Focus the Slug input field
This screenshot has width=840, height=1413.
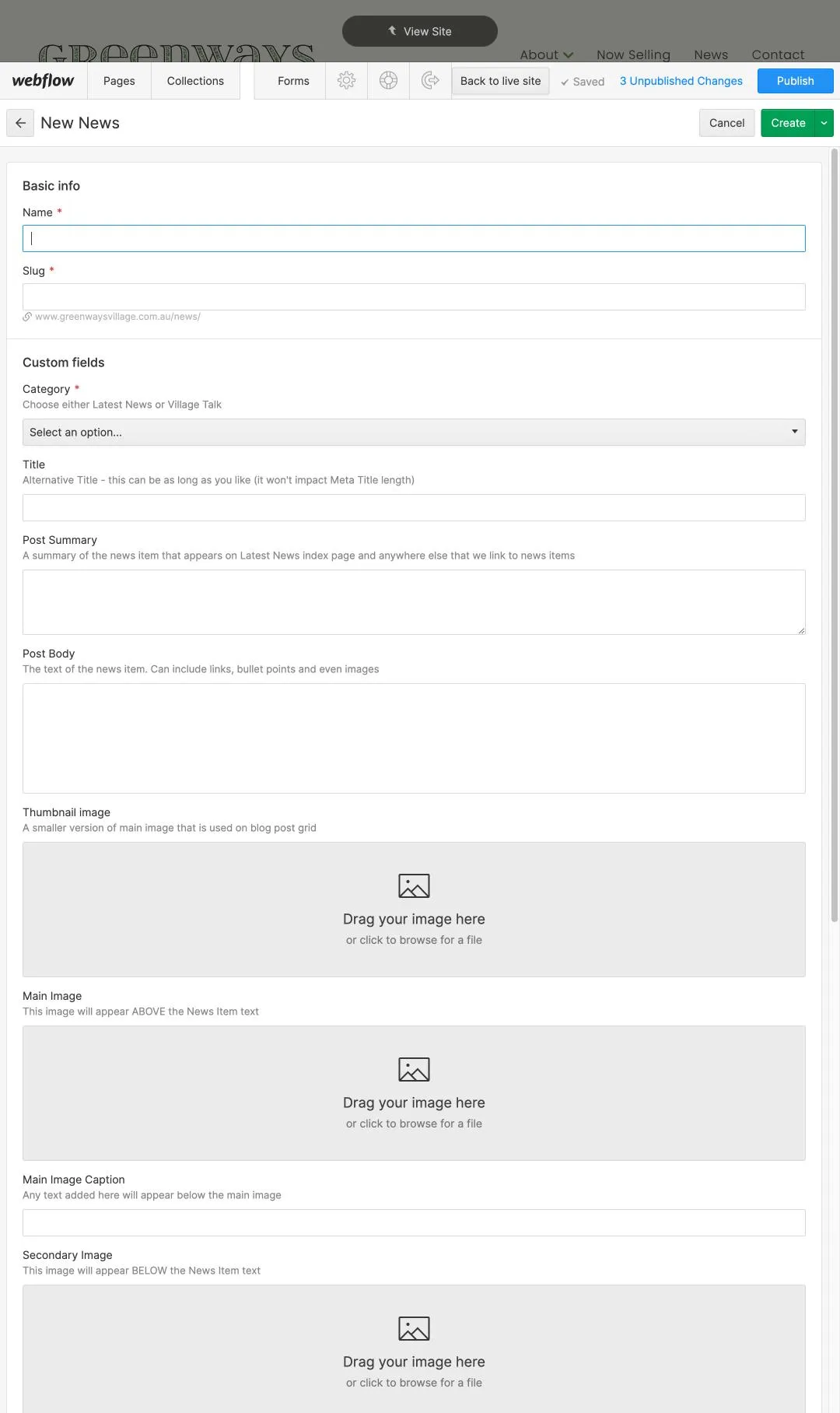[x=414, y=296]
